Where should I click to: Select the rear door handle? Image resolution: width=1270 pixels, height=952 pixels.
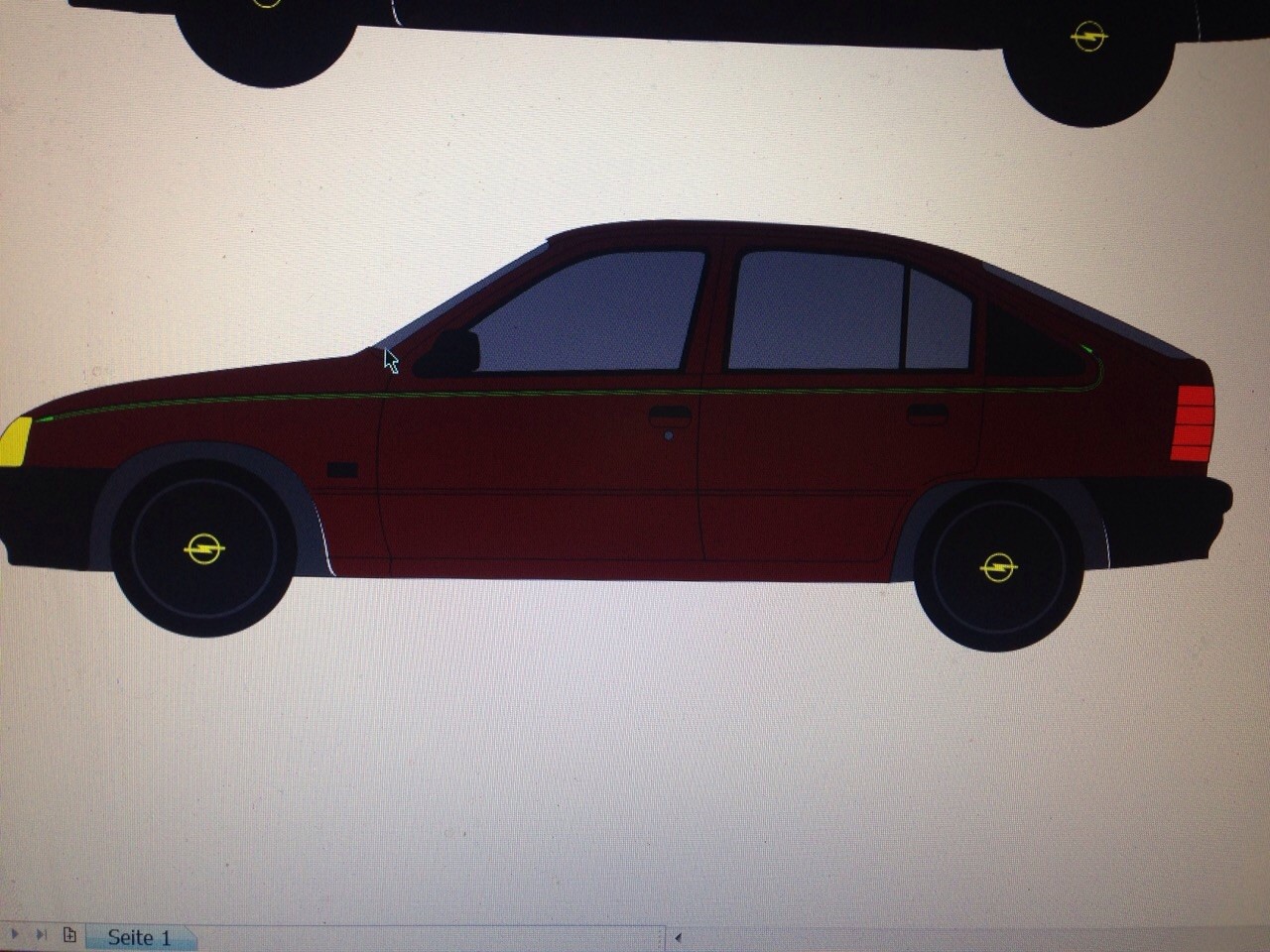point(927,413)
